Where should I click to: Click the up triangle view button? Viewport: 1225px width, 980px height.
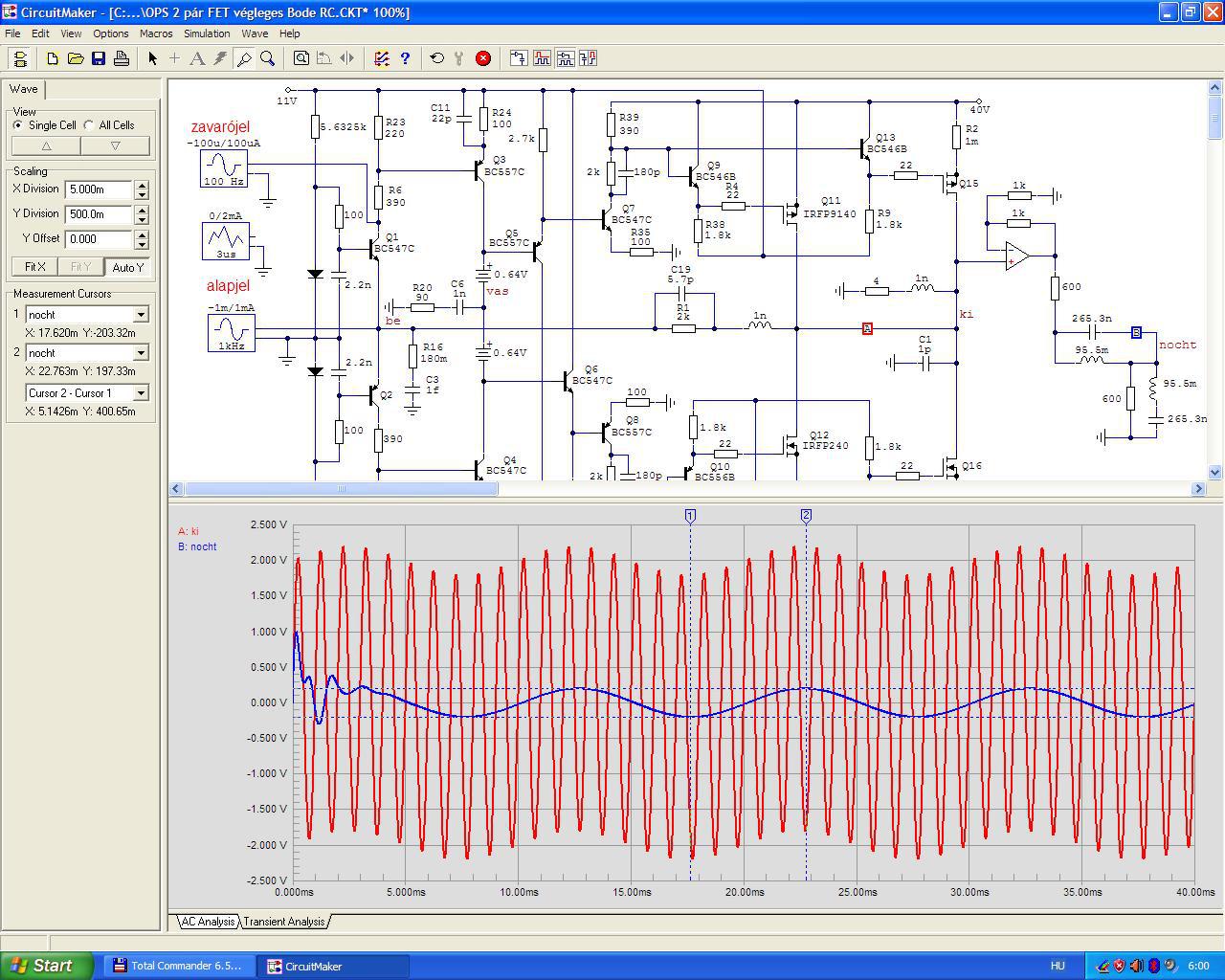point(46,146)
